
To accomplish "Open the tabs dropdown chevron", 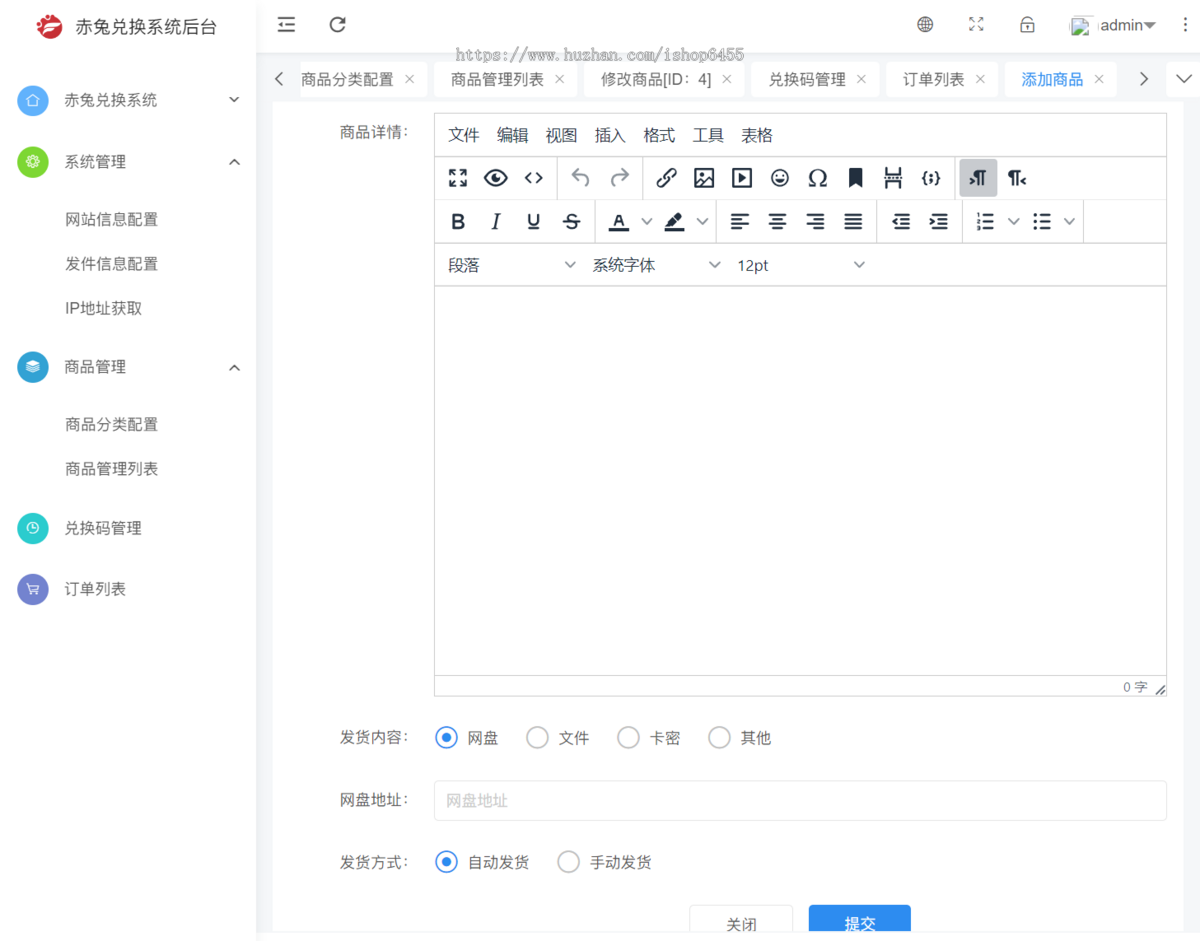I will click(1184, 79).
